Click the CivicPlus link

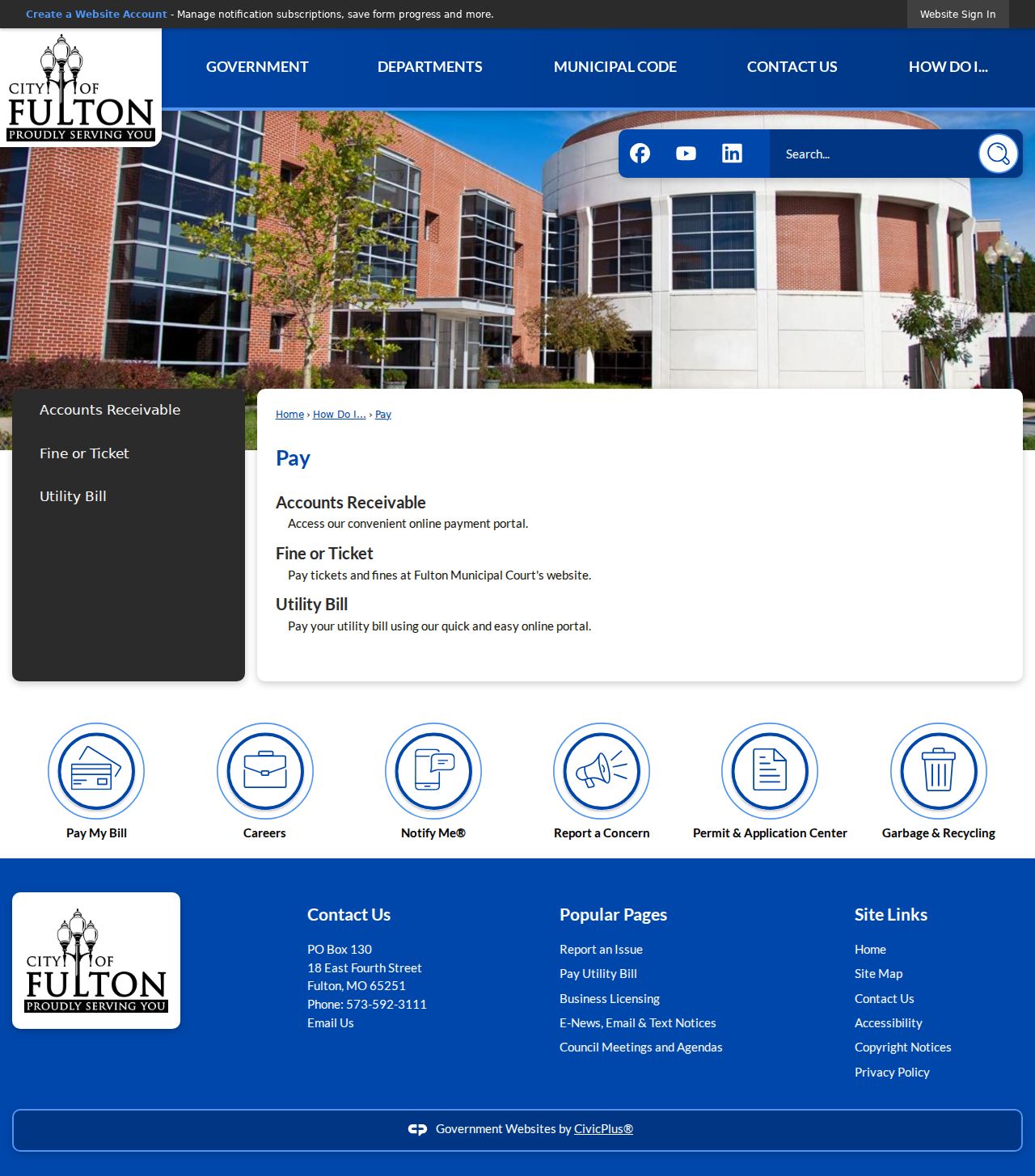coord(603,1129)
